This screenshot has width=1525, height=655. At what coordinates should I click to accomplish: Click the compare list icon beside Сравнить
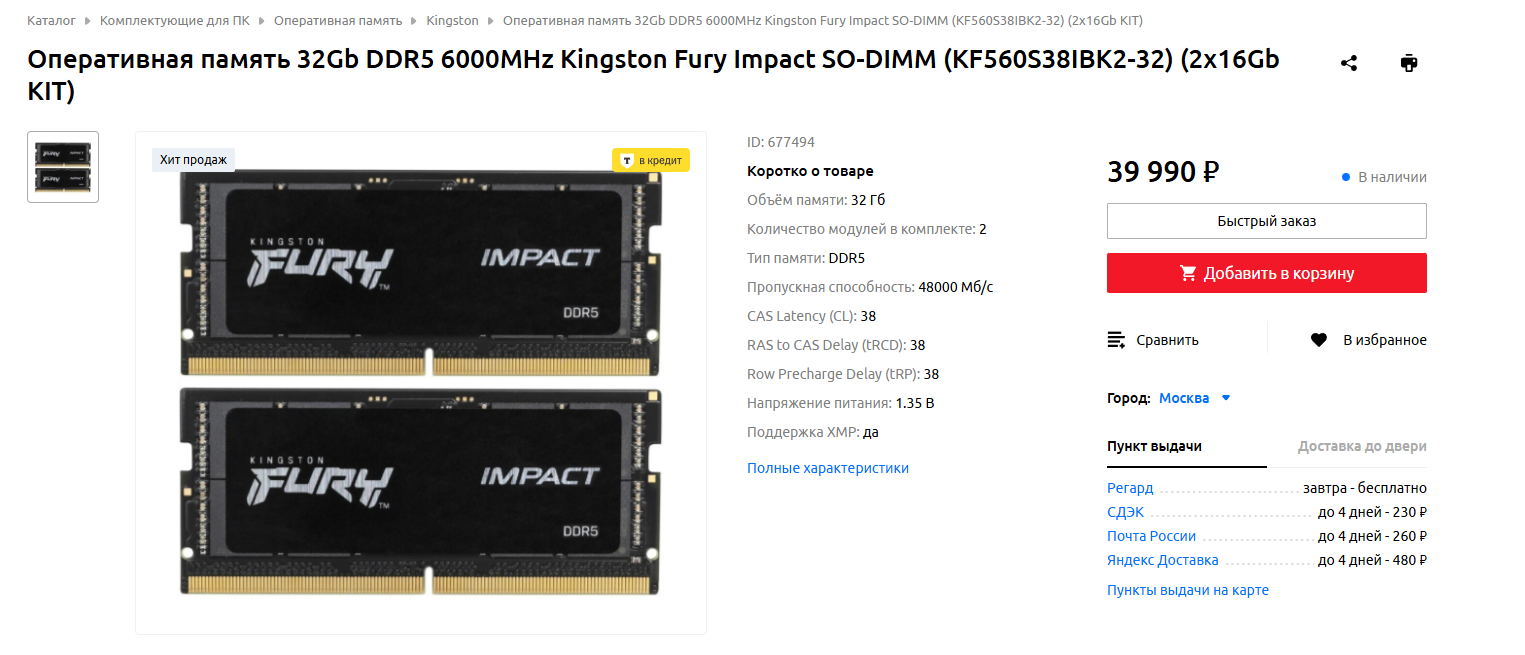[x=1117, y=340]
